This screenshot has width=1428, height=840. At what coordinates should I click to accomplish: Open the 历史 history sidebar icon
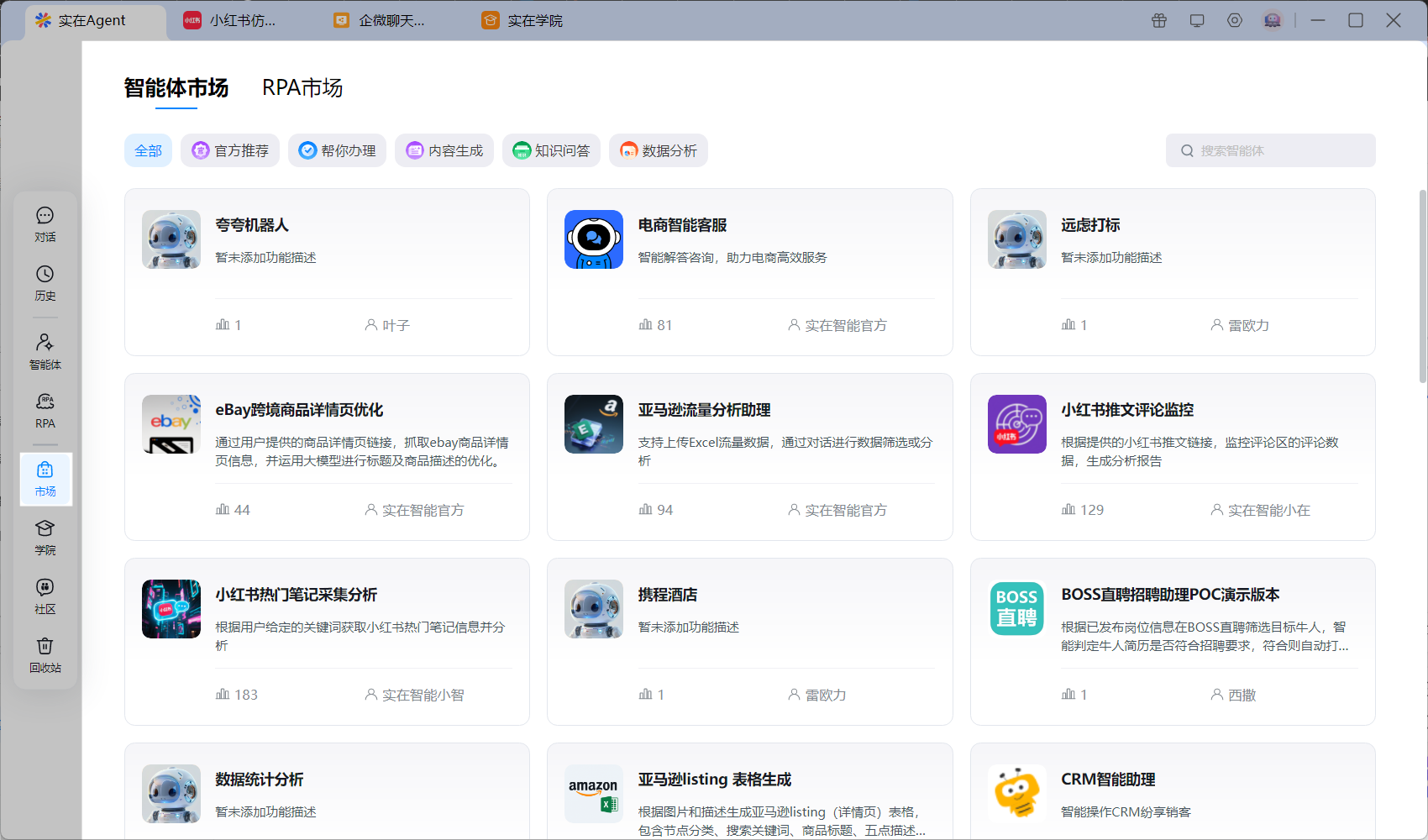point(45,283)
